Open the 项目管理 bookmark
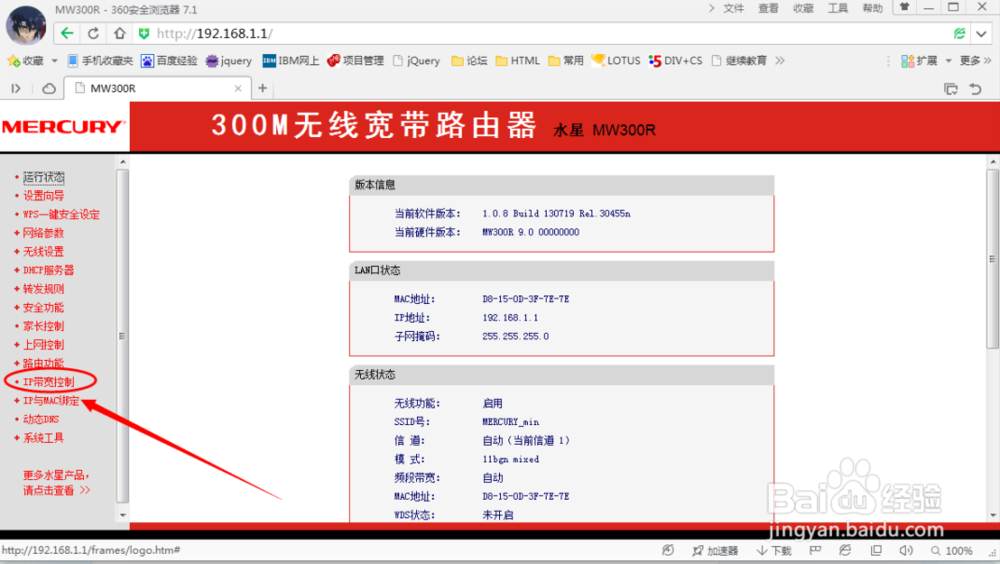Image resolution: width=1000 pixels, height=564 pixels. point(355,61)
